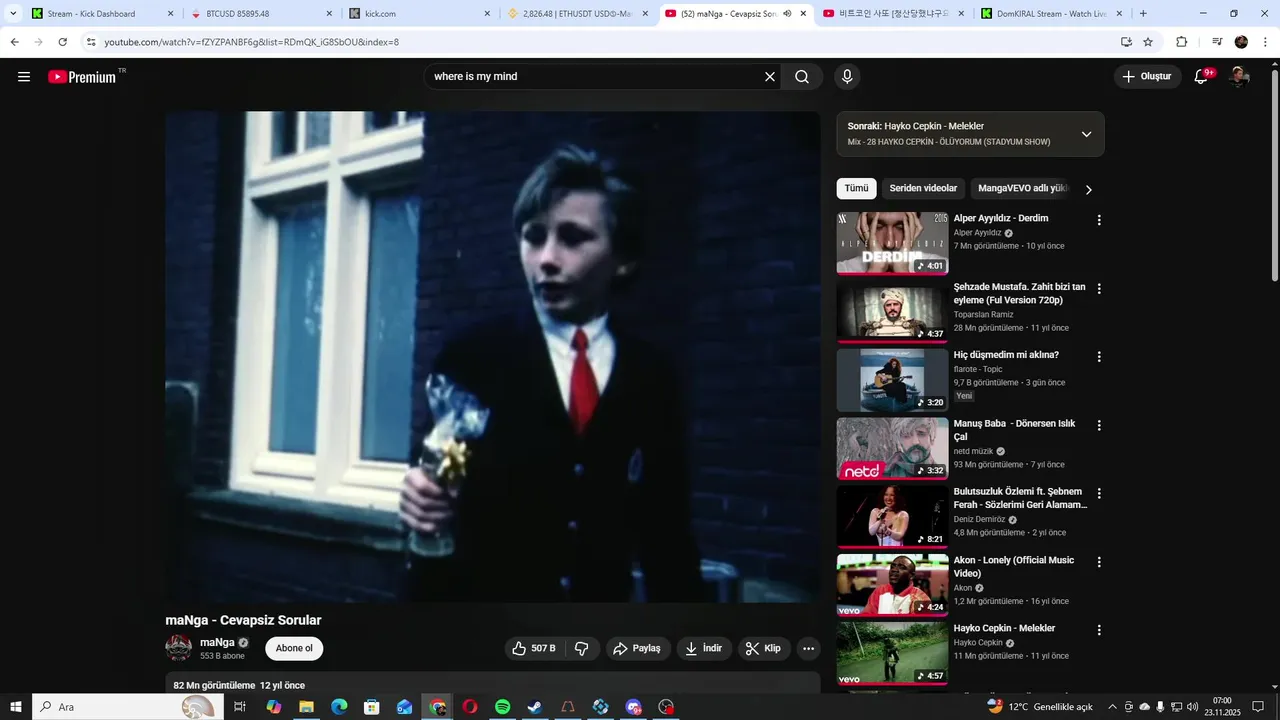Open the notifications bell
This screenshot has width=1280, height=720.
(1202, 77)
